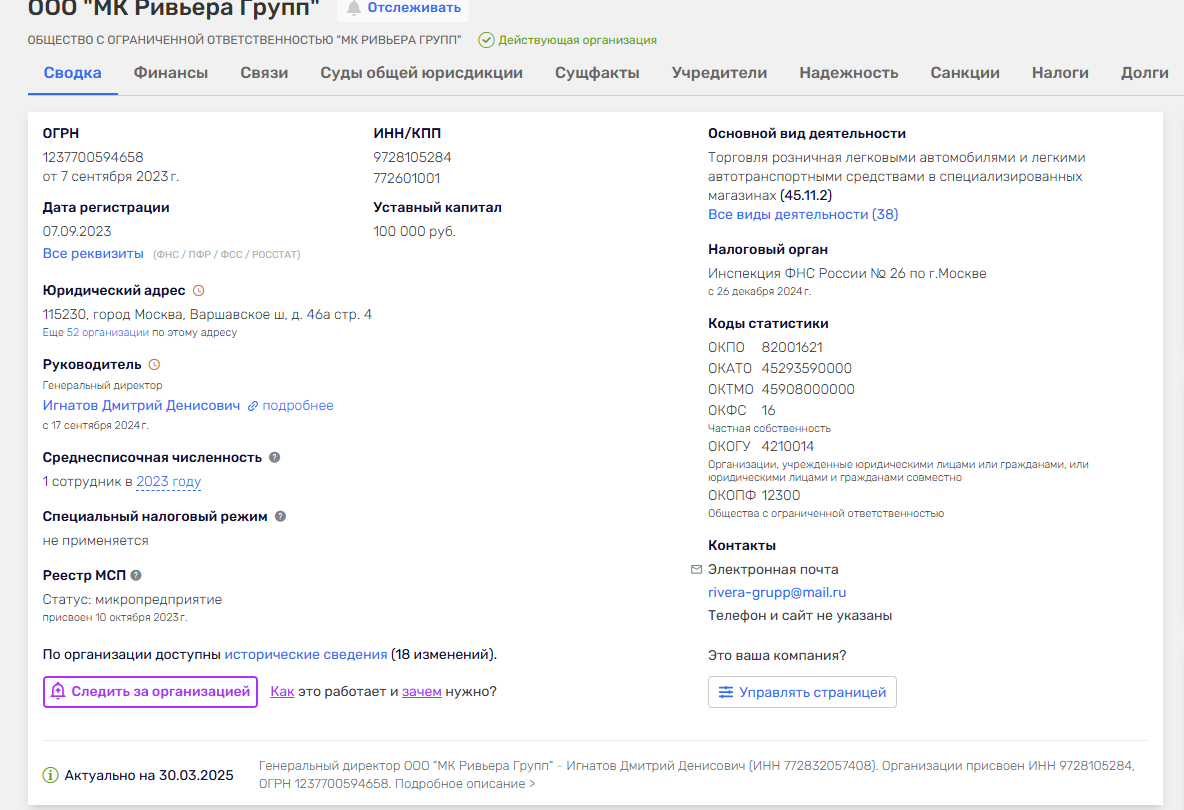
Task: Click the registration date 07.09.2023
Action: click(77, 231)
